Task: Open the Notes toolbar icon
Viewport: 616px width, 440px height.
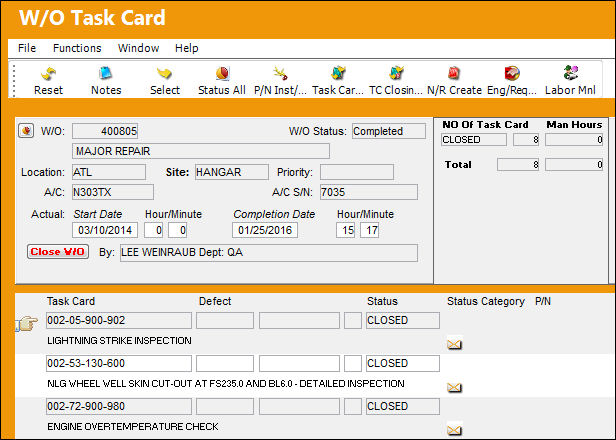Action: tap(106, 74)
